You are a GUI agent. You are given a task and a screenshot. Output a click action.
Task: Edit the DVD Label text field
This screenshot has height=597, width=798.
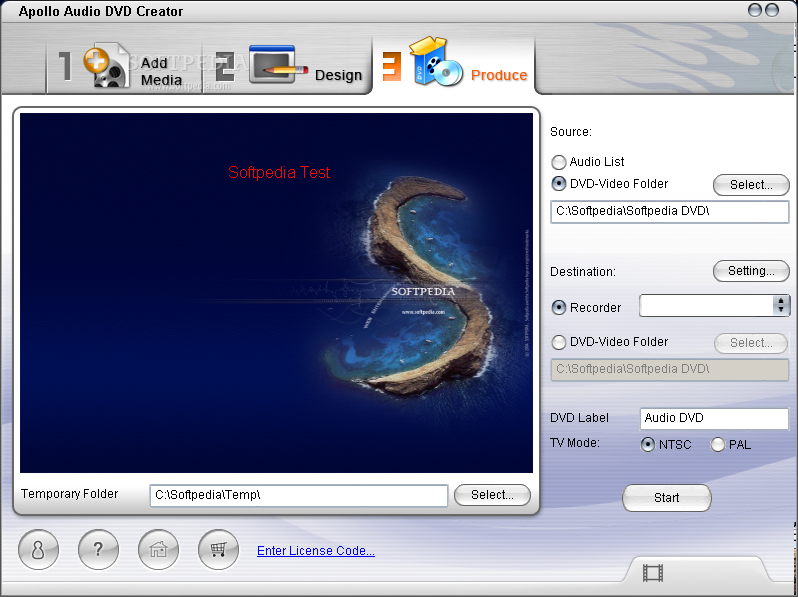(714, 418)
